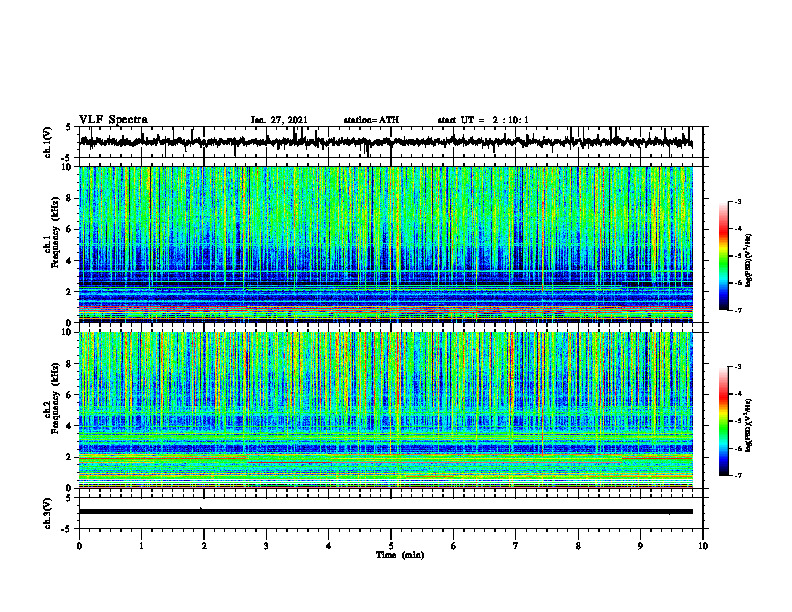
Task: Click the ch.3(V) axis label
Action: coord(48,513)
